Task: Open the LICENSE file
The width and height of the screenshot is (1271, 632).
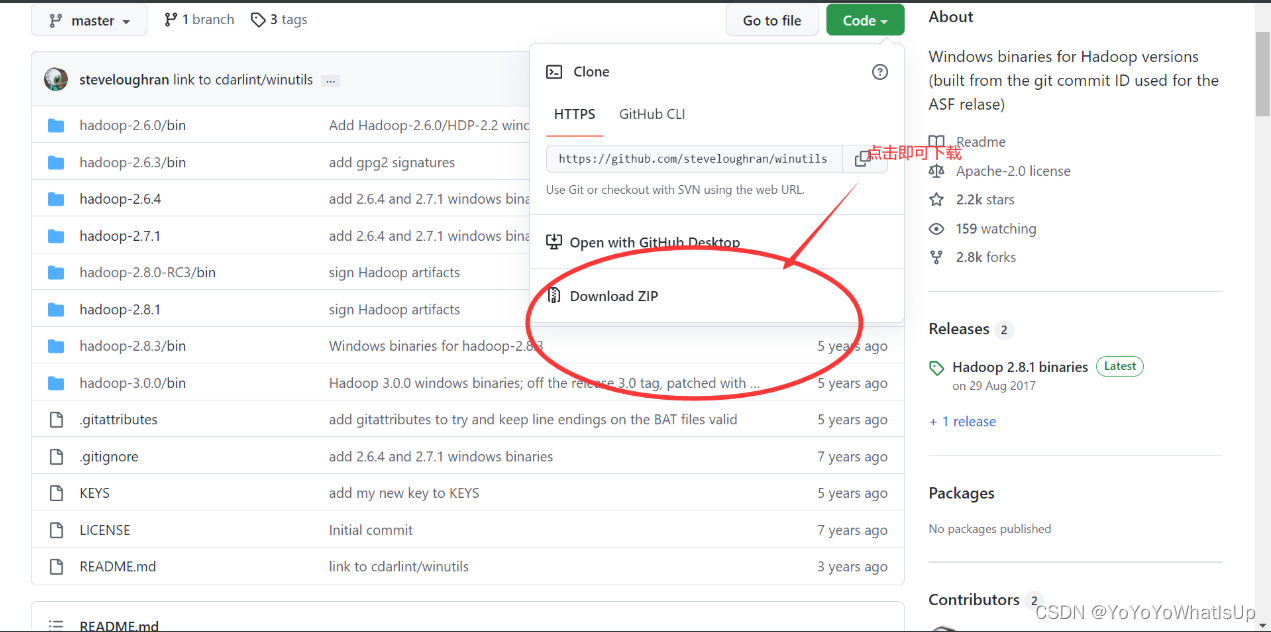Action: (x=105, y=530)
